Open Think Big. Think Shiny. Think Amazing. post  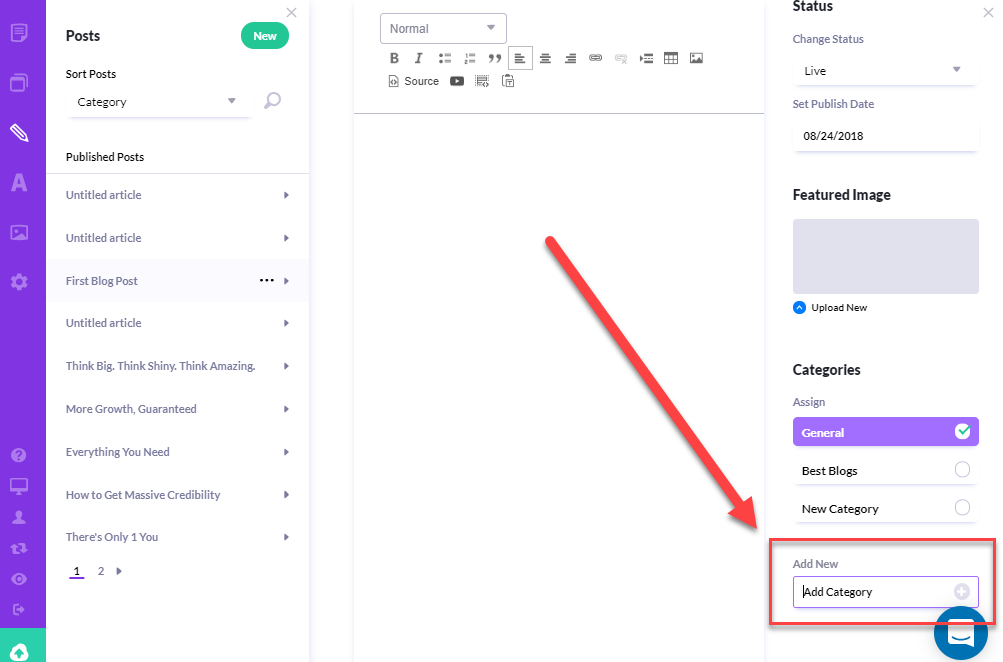161,366
